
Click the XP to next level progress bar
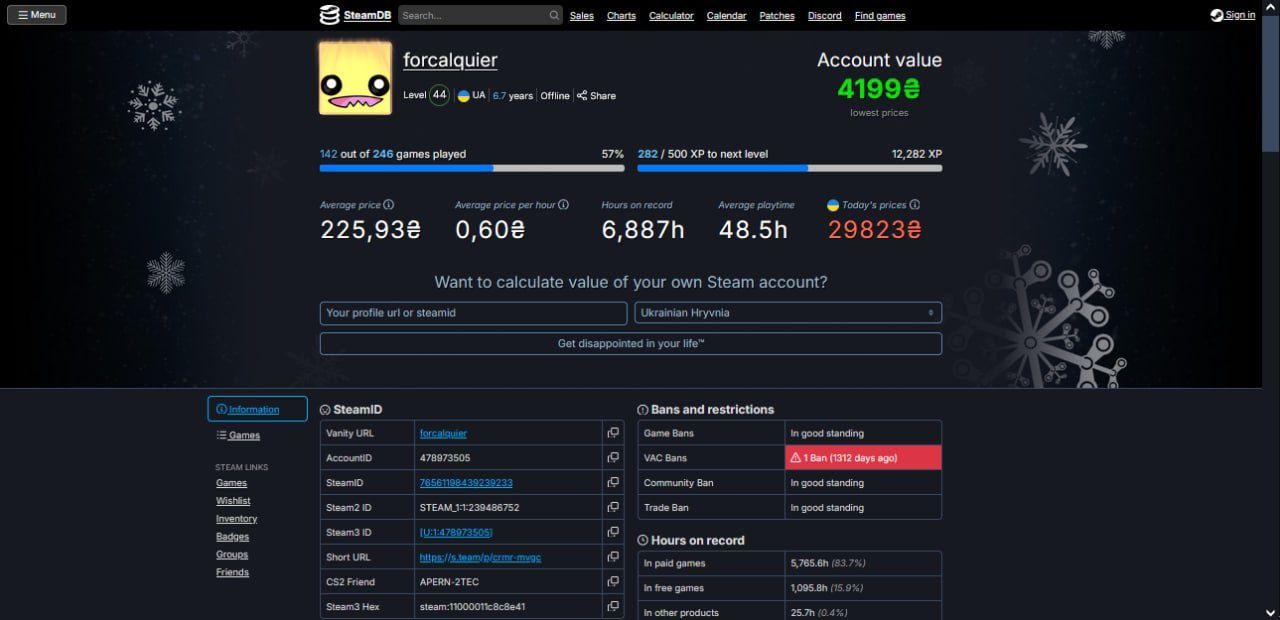pyautogui.click(x=789, y=168)
